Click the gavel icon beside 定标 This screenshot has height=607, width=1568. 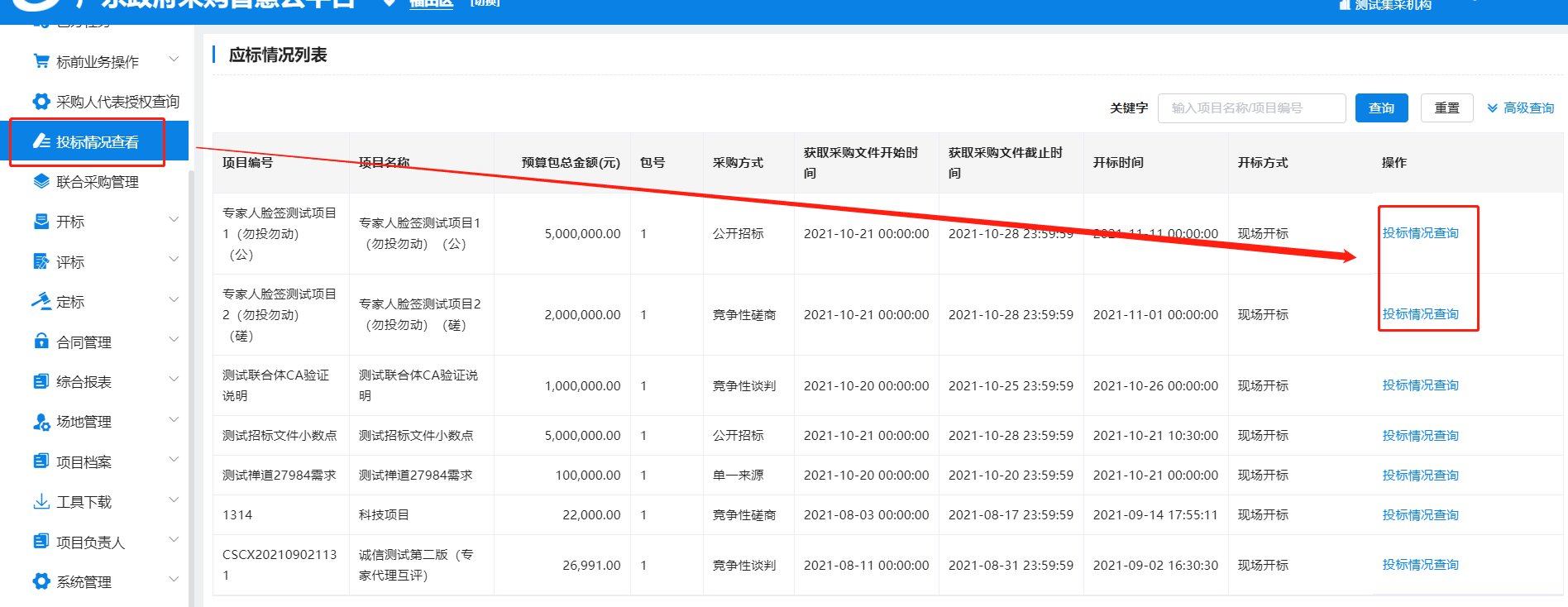click(x=41, y=302)
